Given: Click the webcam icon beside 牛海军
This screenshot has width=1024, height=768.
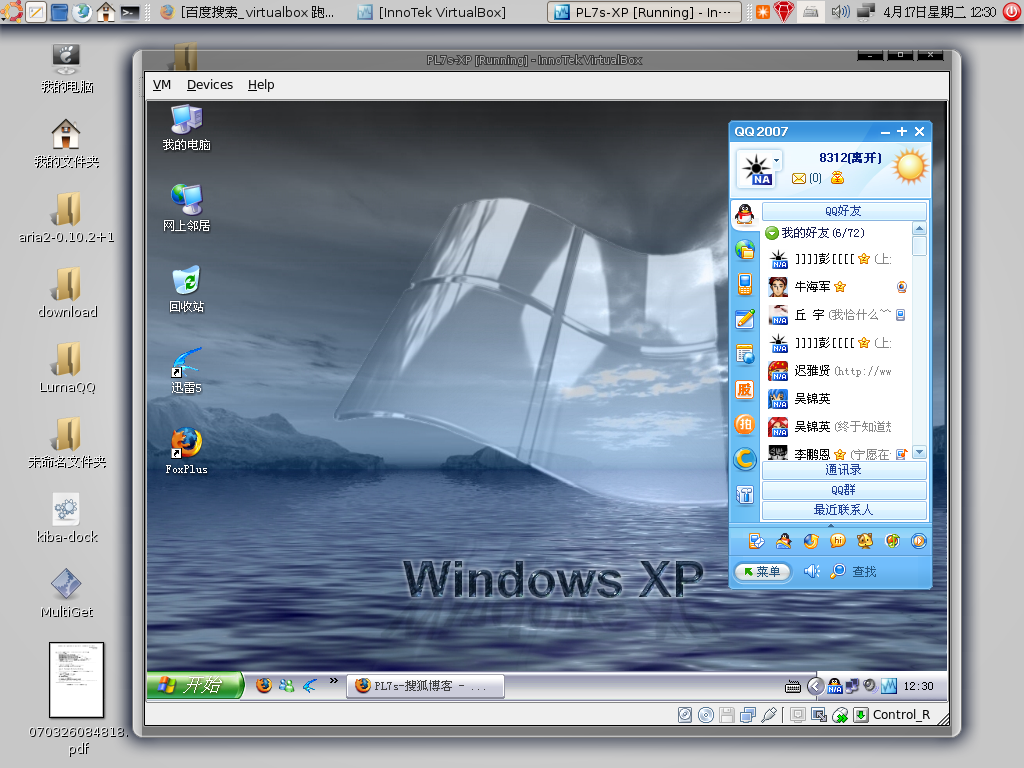Looking at the screenshot, I should coord(902,287).
